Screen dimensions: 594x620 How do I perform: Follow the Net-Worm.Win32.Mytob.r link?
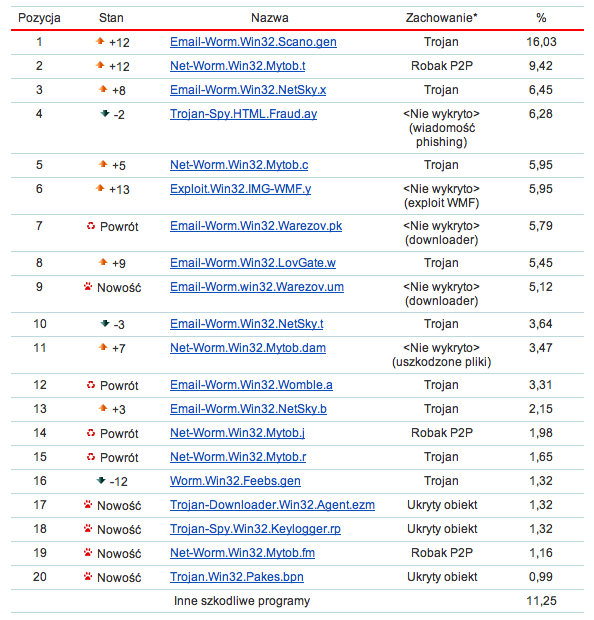238,457
